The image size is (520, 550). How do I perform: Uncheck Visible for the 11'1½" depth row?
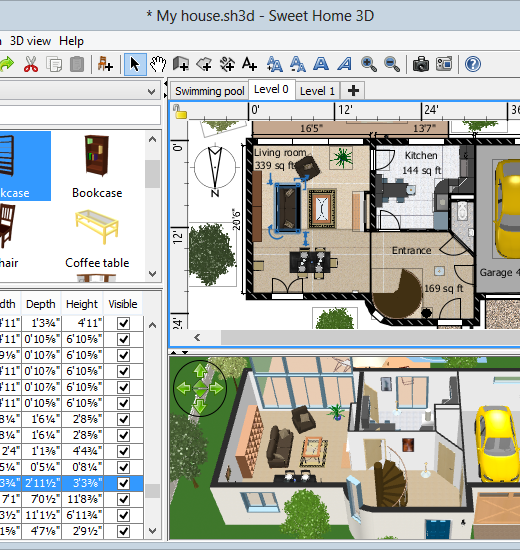124,515
